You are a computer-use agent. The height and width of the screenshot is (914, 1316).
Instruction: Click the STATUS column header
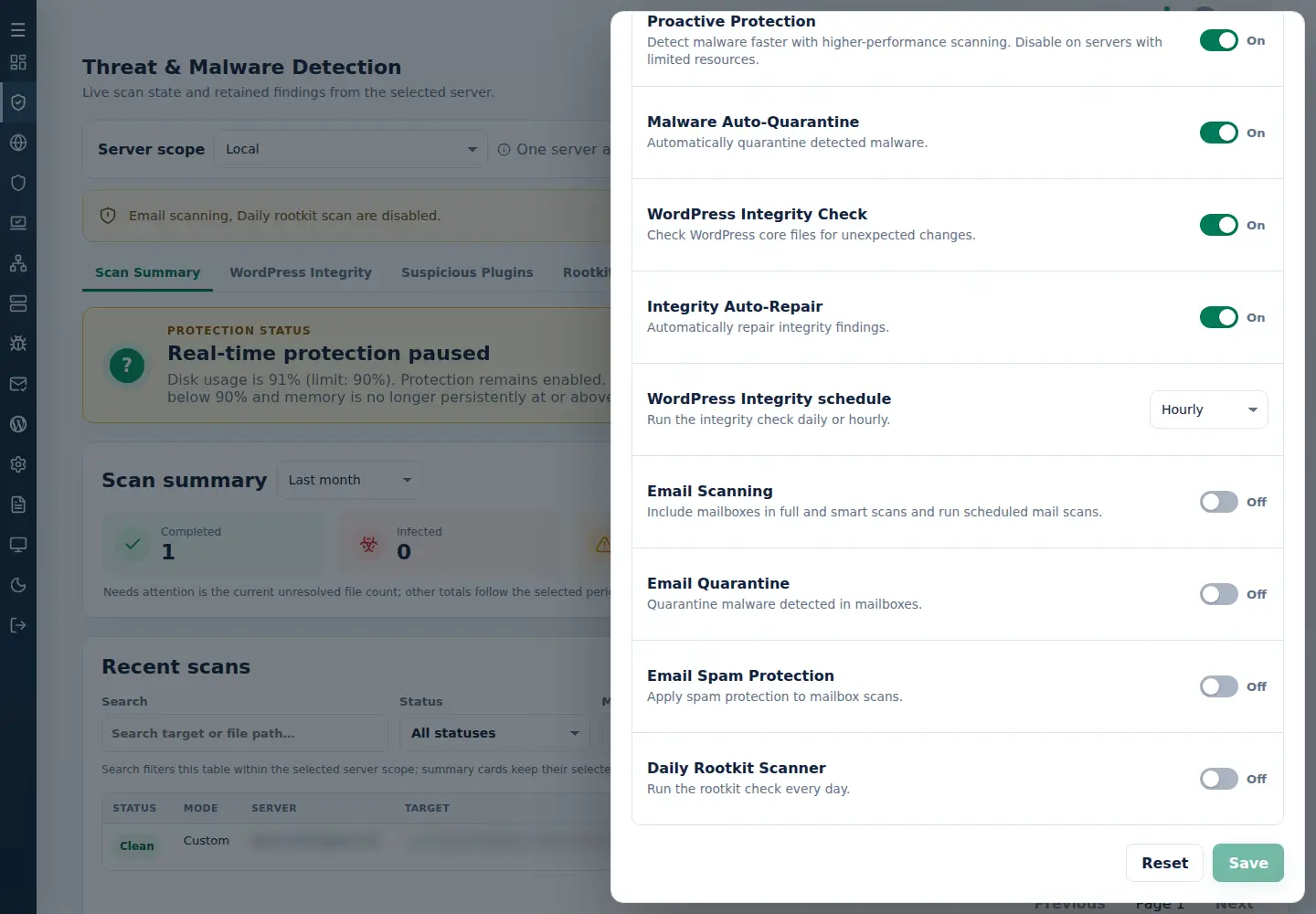click(134, 808)
